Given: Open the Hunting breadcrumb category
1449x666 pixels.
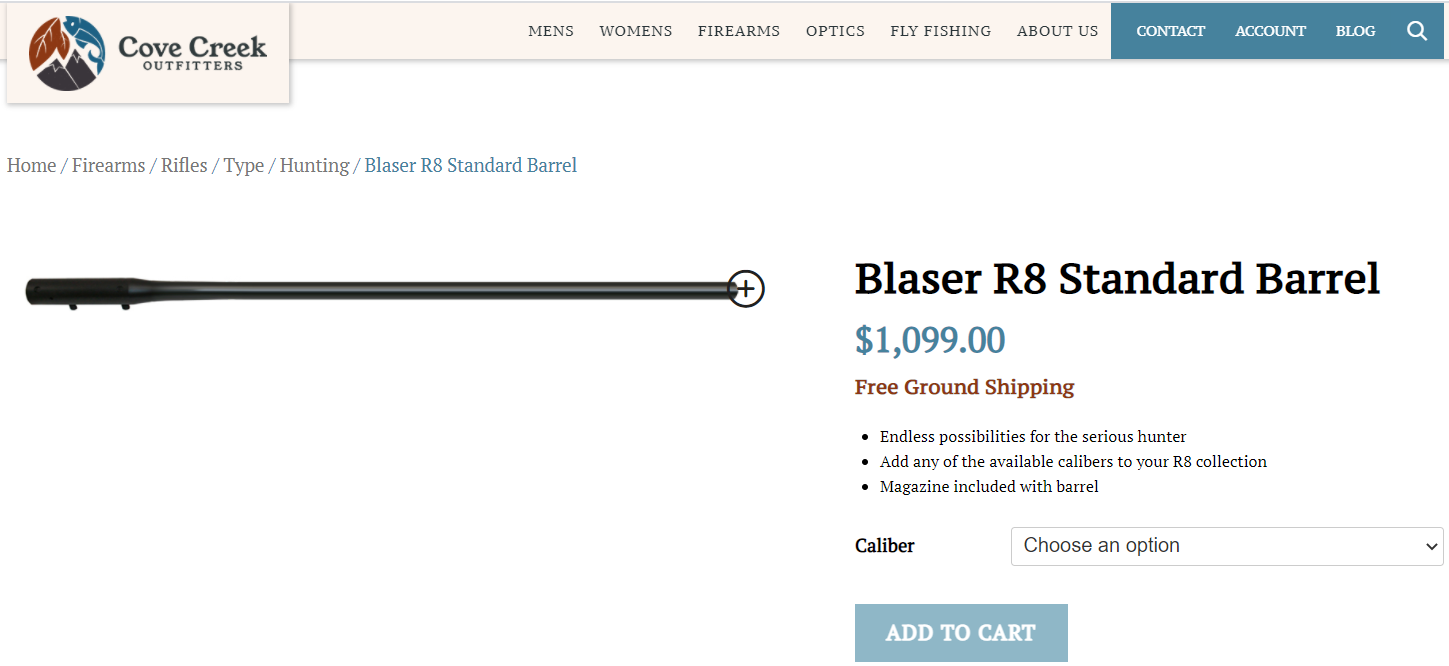Looking at the screenshot, I should 314,166.
